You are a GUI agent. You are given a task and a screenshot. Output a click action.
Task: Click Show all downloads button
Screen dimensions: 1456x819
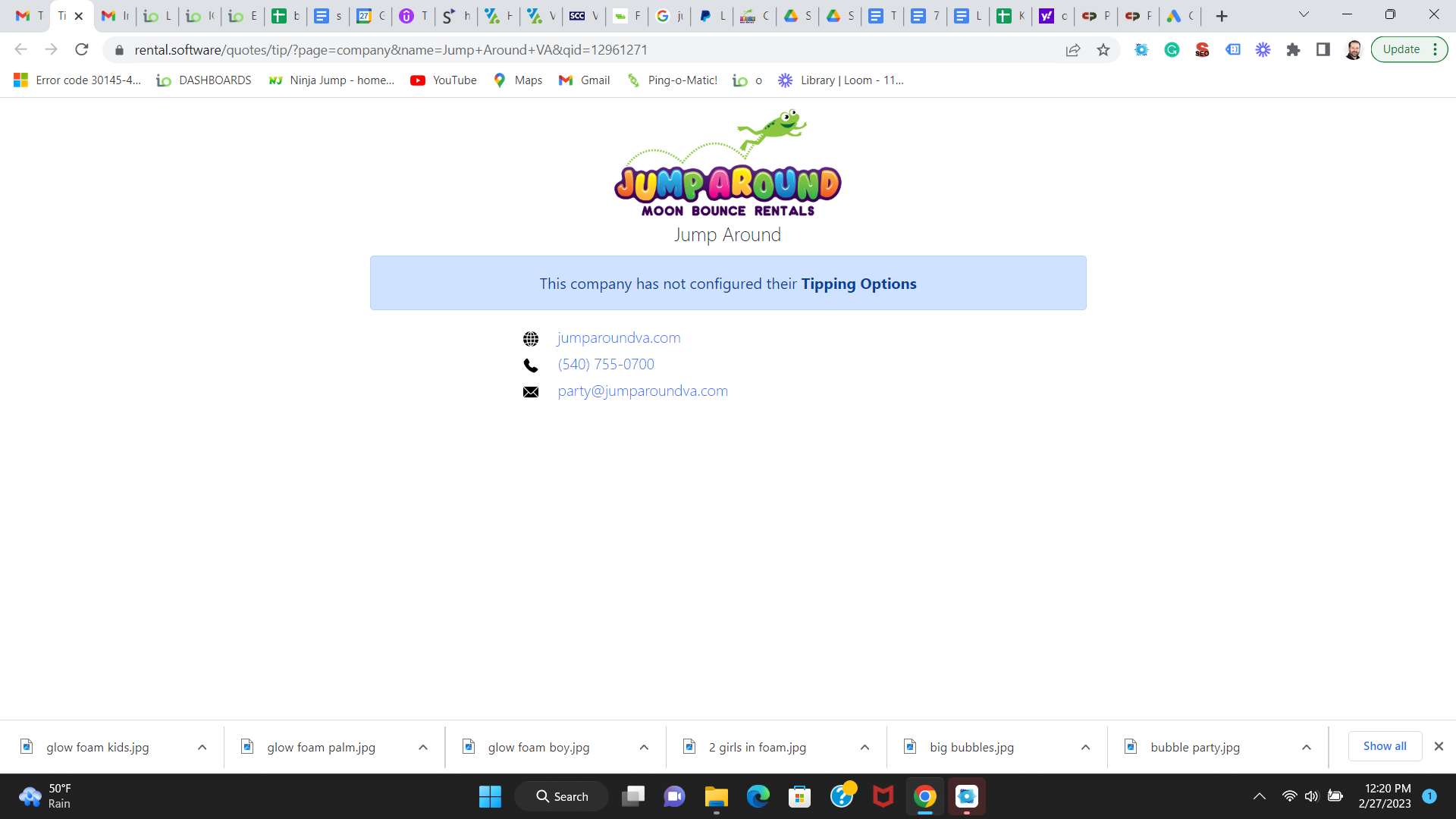(x=1385, y=746)
